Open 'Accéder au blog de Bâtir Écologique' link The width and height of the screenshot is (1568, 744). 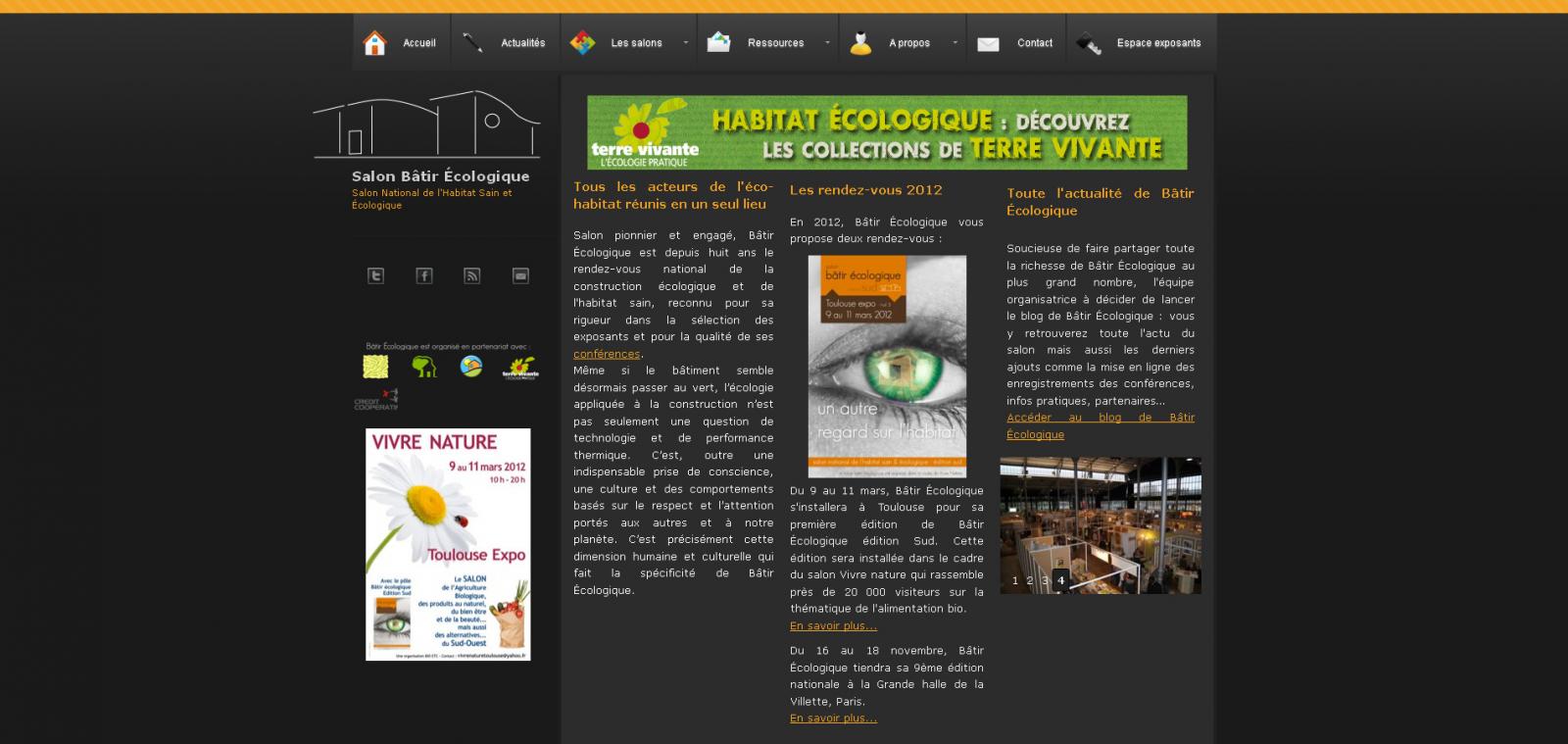click(1100, 425)
